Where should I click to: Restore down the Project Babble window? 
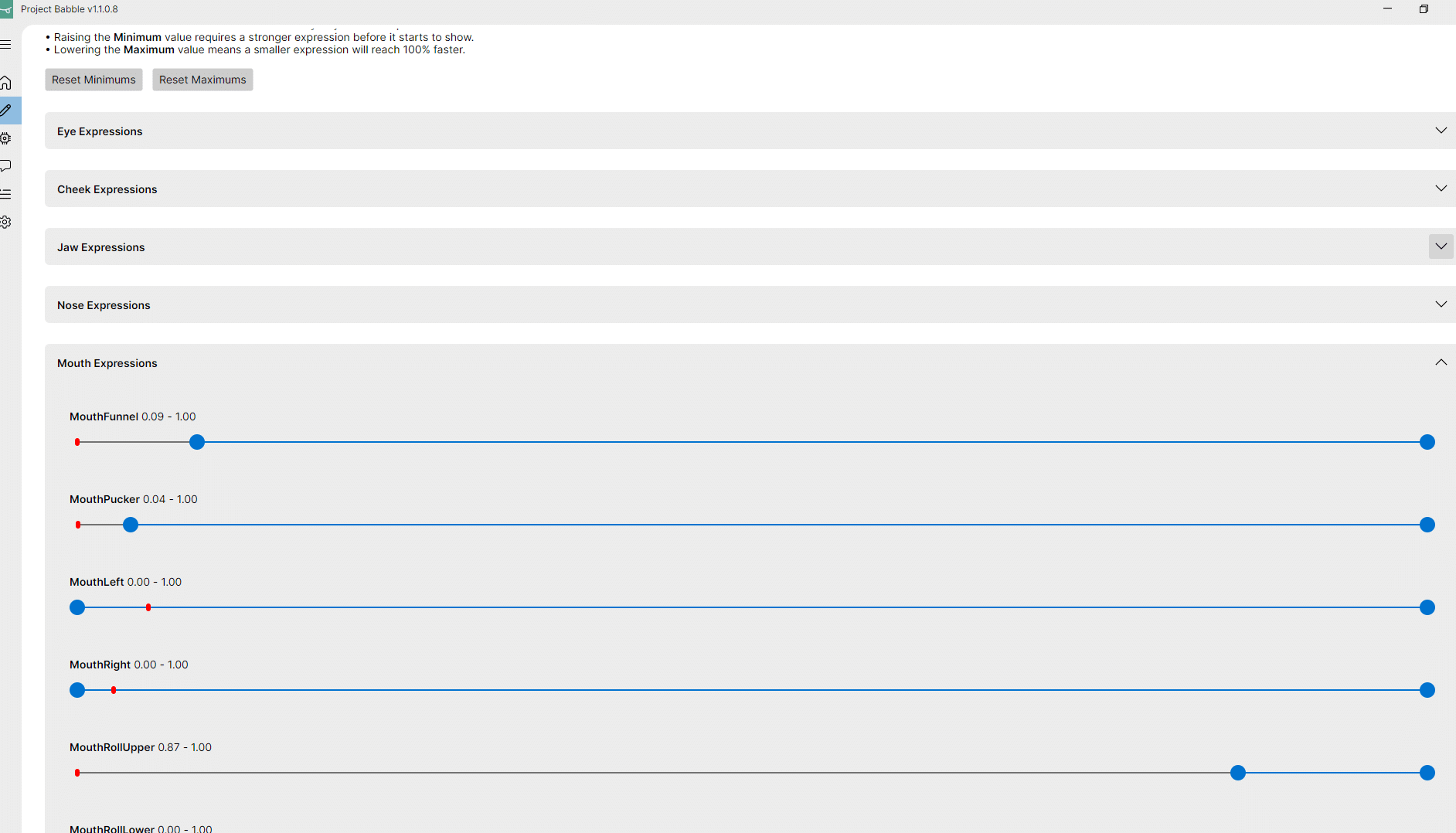point(1424,9)
